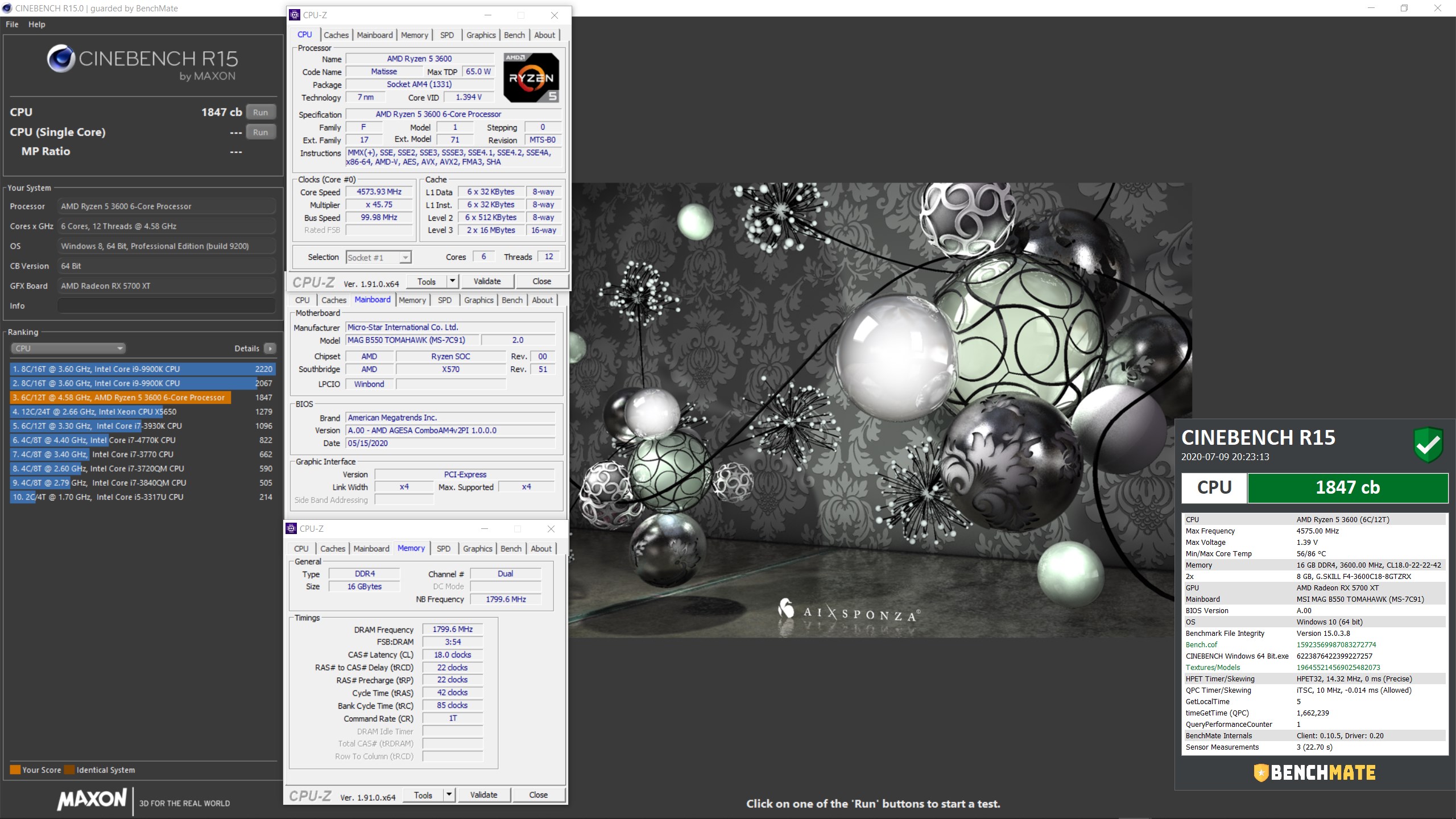Click the Core Speed value 4573.93 MHz
The width and height of the screenshot is (1456, 819).
click(379, 192)
